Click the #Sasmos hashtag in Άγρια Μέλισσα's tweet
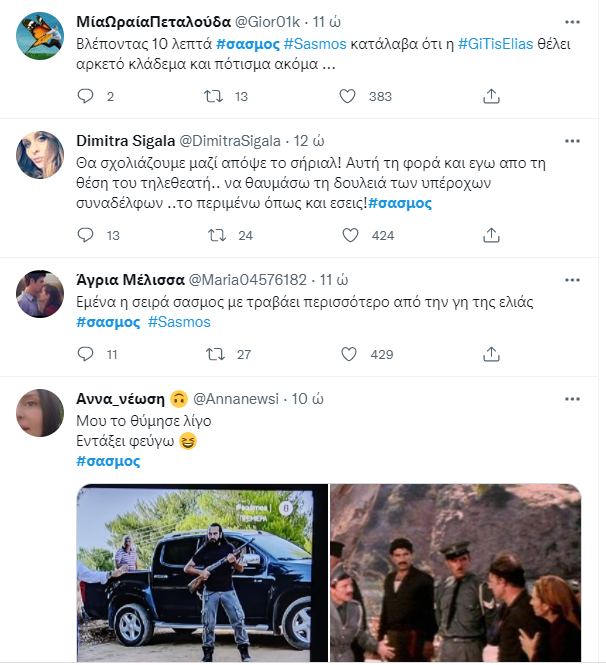Image resolution: width=606 pixels, height=665 pixels. (x=179, y=322)
